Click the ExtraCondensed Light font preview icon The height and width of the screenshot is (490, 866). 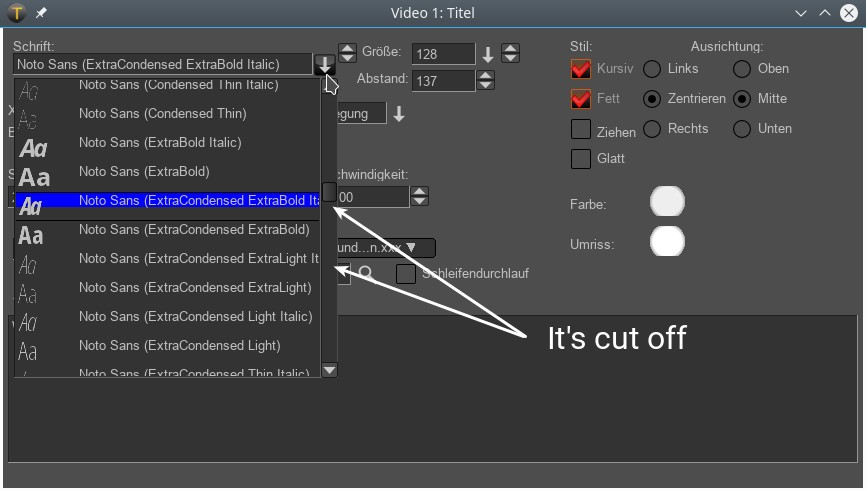(x=28, y=351)
